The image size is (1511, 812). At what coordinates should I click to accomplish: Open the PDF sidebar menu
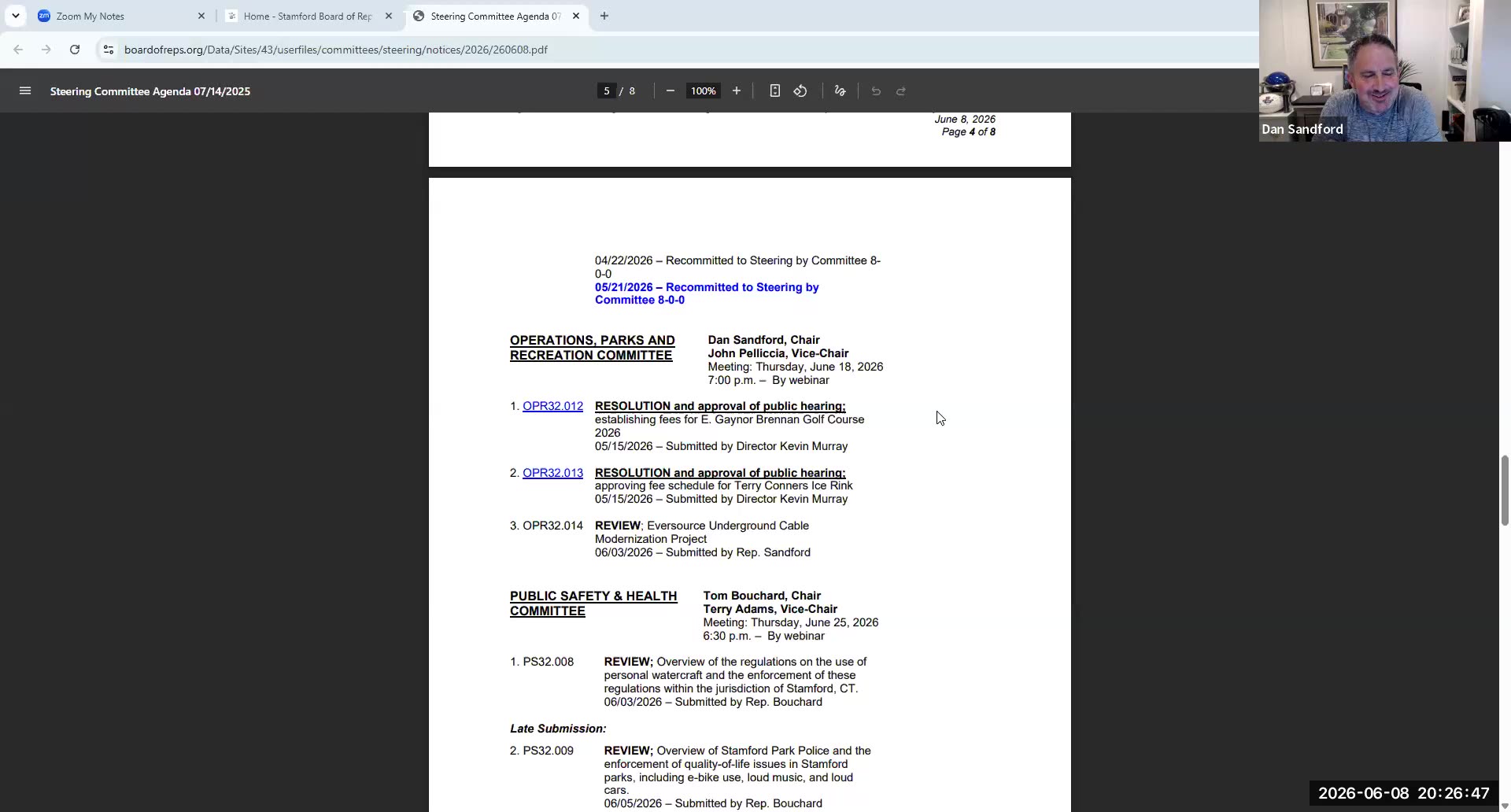[x=25, y=91]
